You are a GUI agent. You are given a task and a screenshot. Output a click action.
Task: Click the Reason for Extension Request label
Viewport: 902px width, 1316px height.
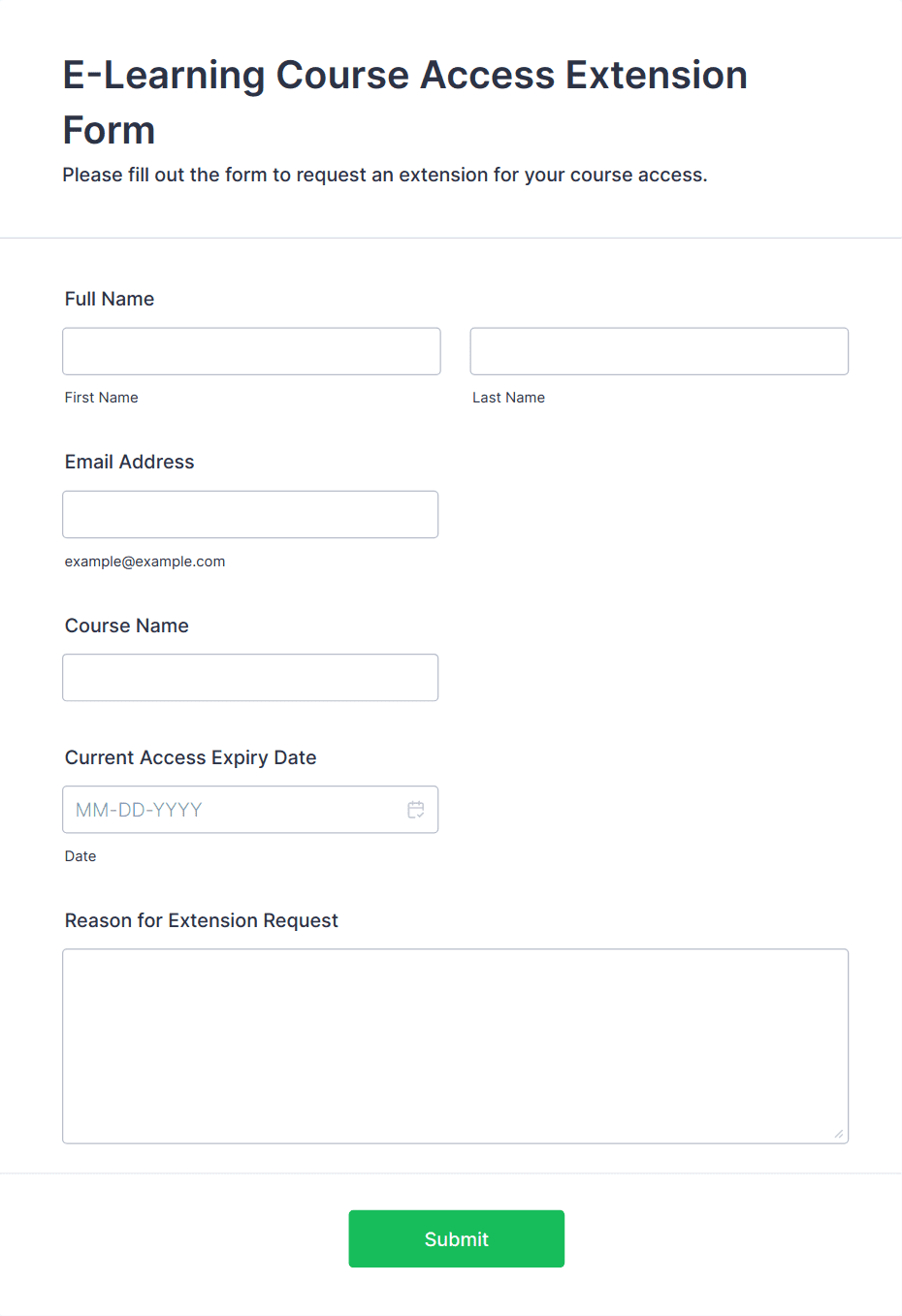point(202,920)
